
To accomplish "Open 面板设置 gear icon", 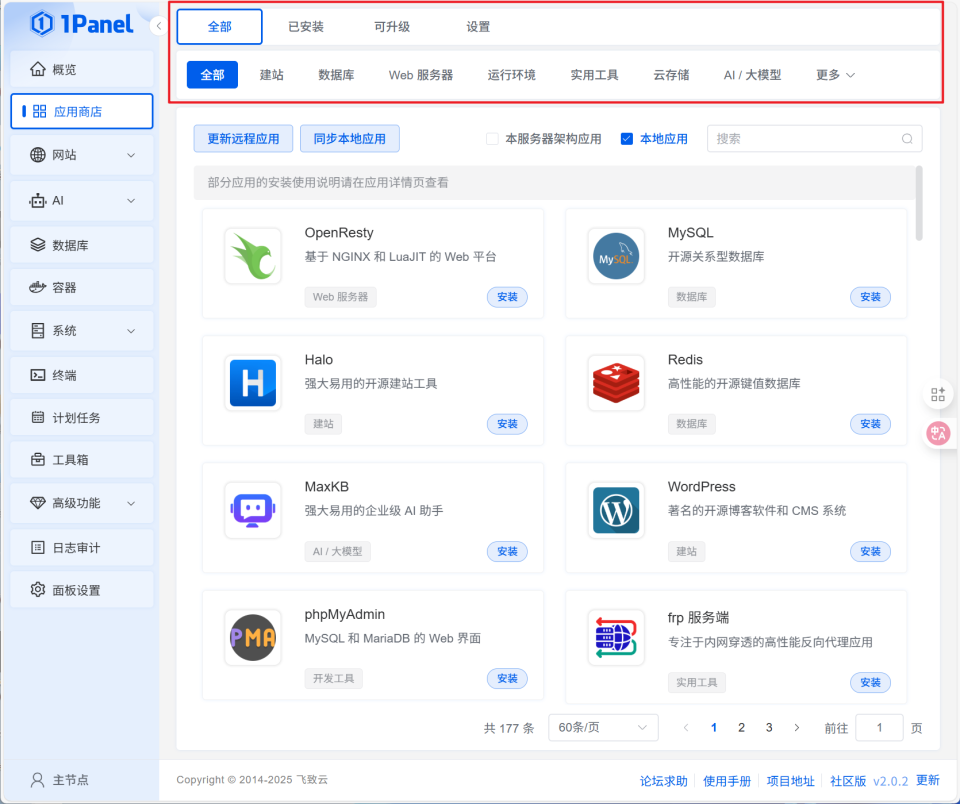I will (x=38, y=590).
